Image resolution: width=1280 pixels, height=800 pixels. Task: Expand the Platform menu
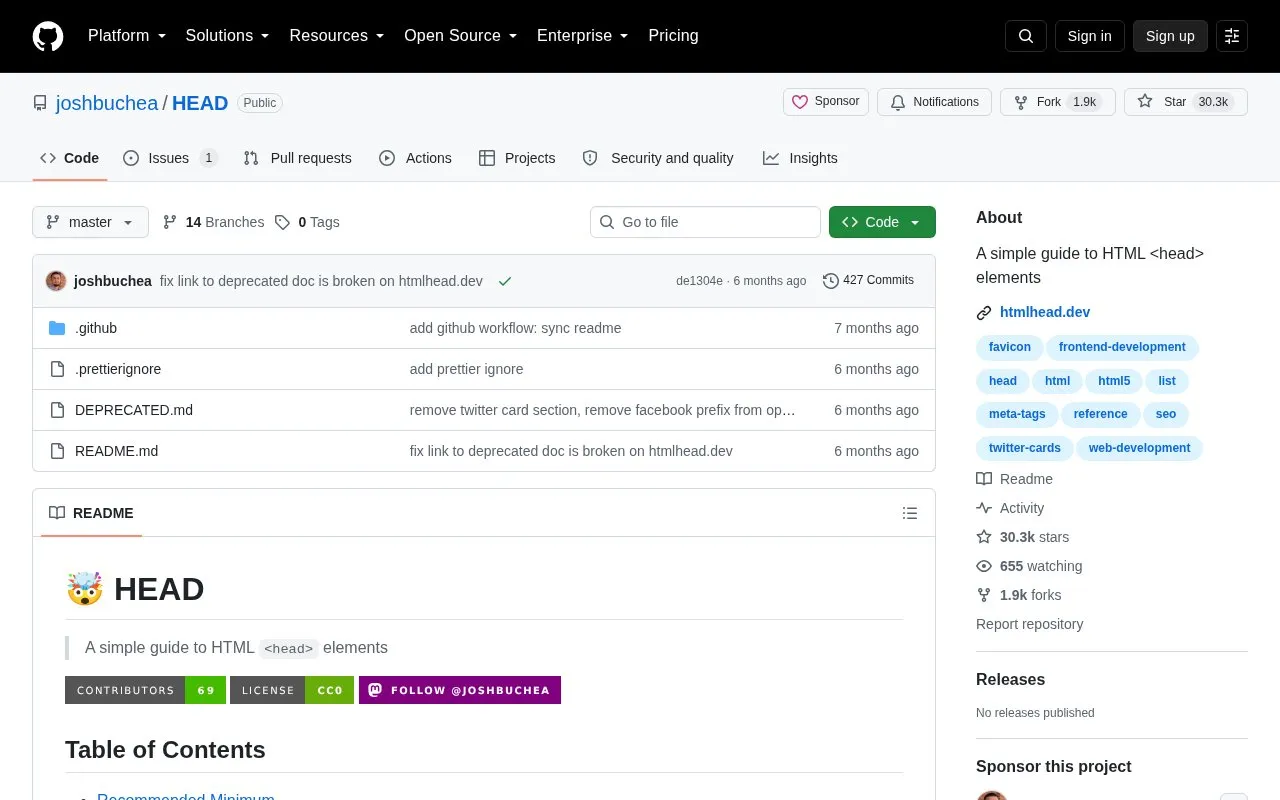(127, 36)
